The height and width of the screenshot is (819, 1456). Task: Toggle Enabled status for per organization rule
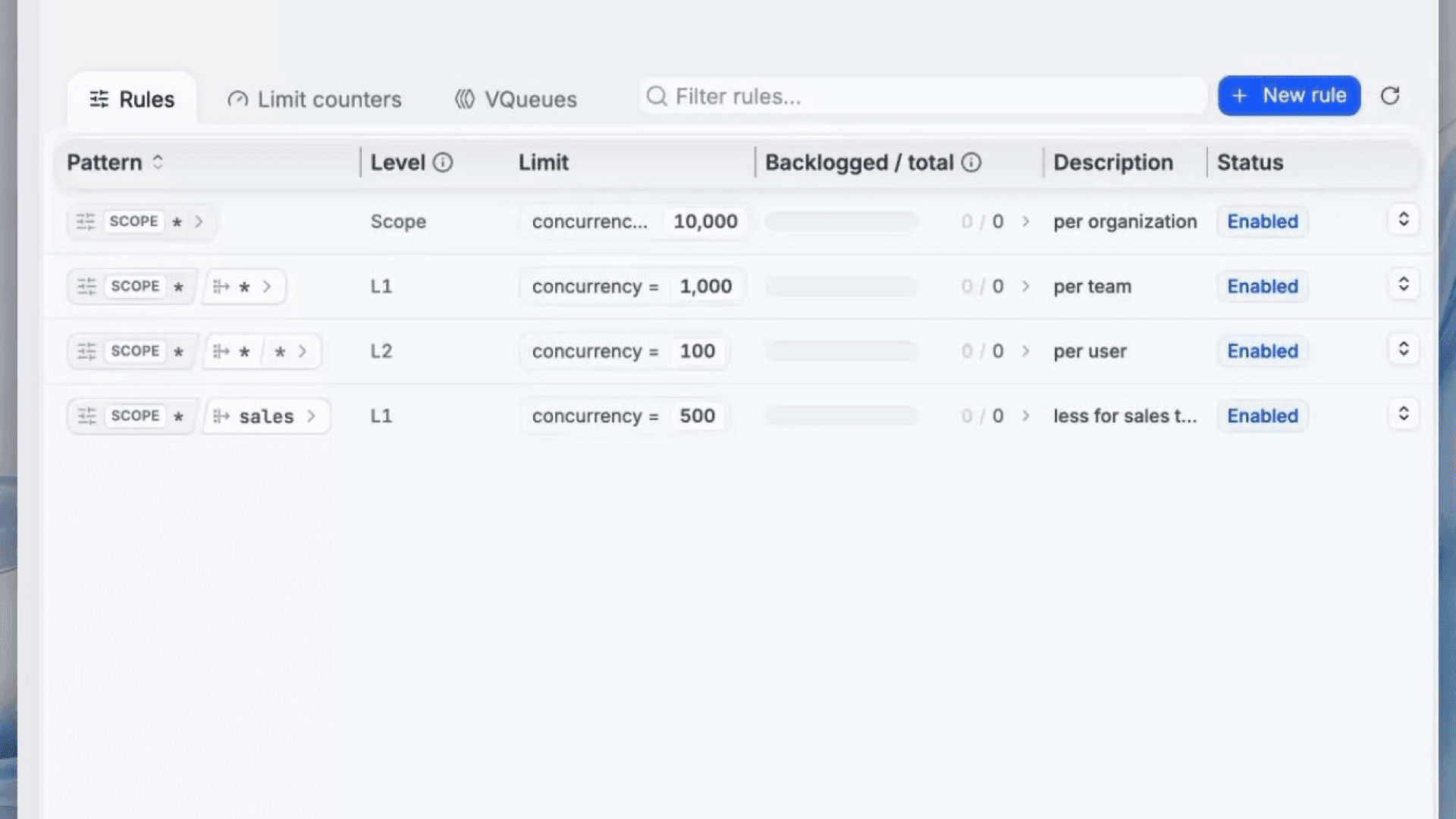pos(1263,221)
